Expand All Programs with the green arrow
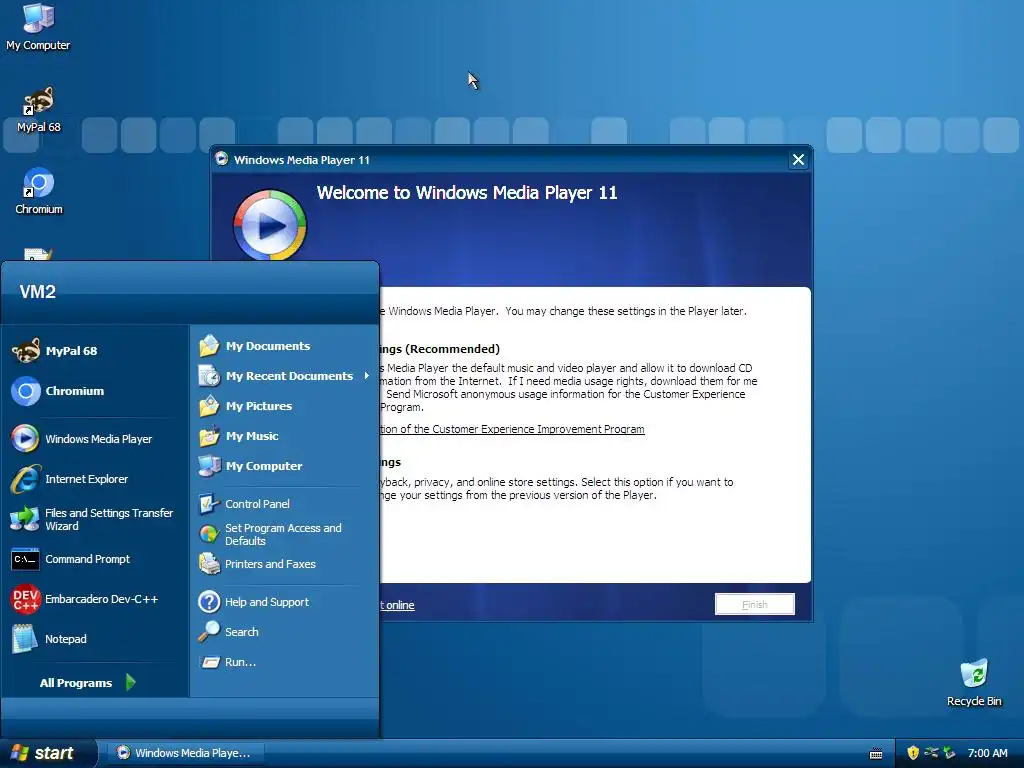Screen dimensions: 1024x768 click(x=131, y=682)
